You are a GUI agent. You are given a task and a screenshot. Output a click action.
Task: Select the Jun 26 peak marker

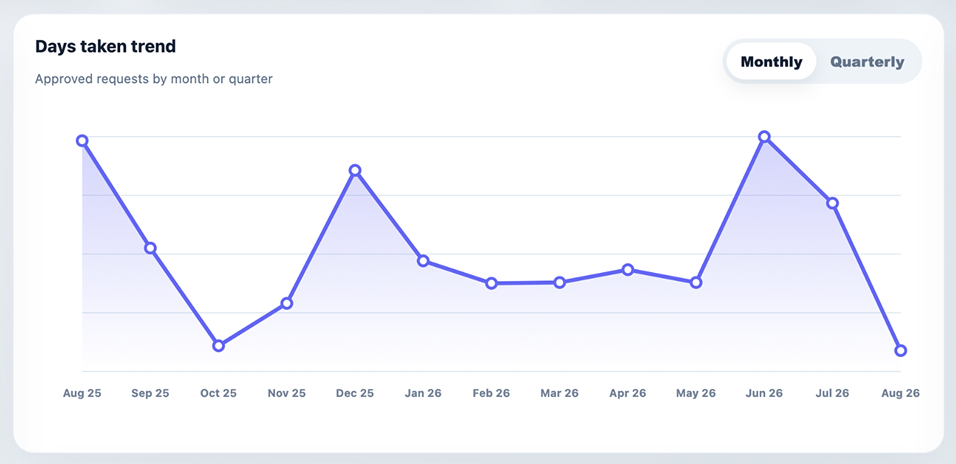pyautogui.click(x=764, y=137)
